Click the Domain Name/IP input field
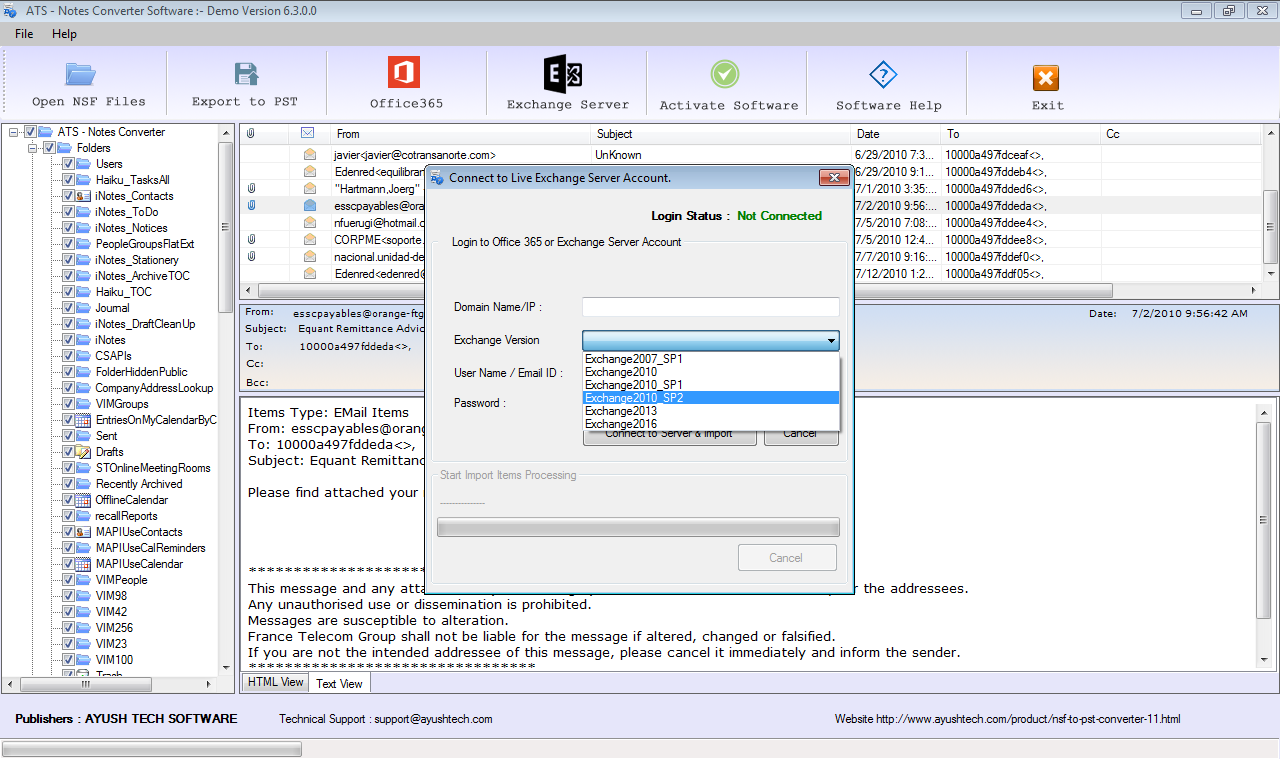1280x759 pixels. coord(710,307)
